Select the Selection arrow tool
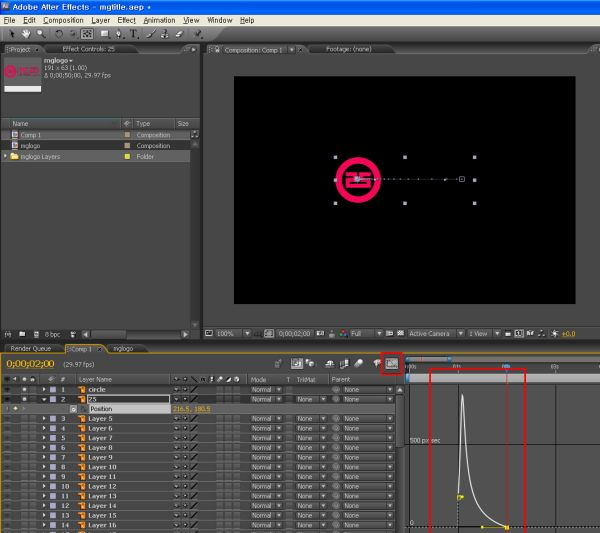This screenshot has height=533, width=600. point(11,34)
